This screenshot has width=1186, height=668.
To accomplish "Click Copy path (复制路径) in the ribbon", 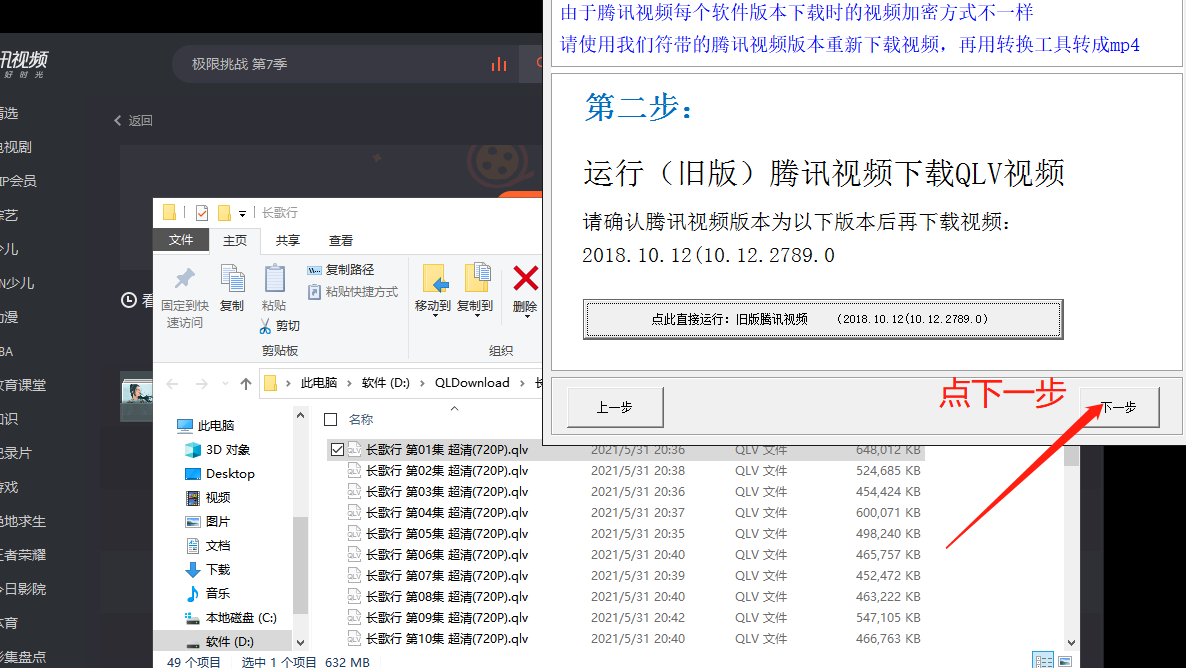I will tap(340, 269).
